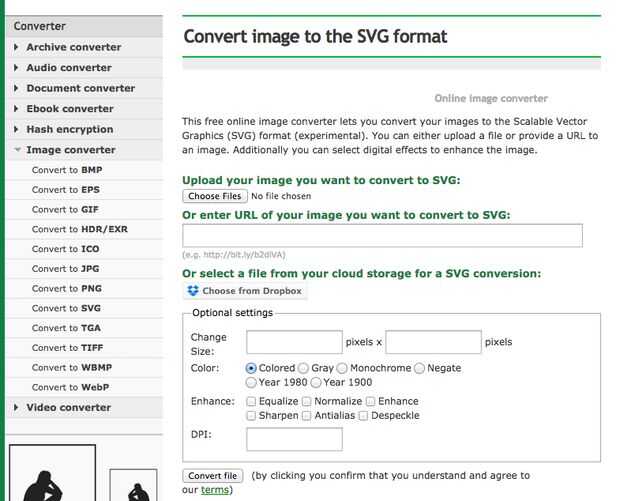The width and height of the screenshot is (620, 501).
Task: Tick the Despeckle checkbox
Action: coord(363,415)
